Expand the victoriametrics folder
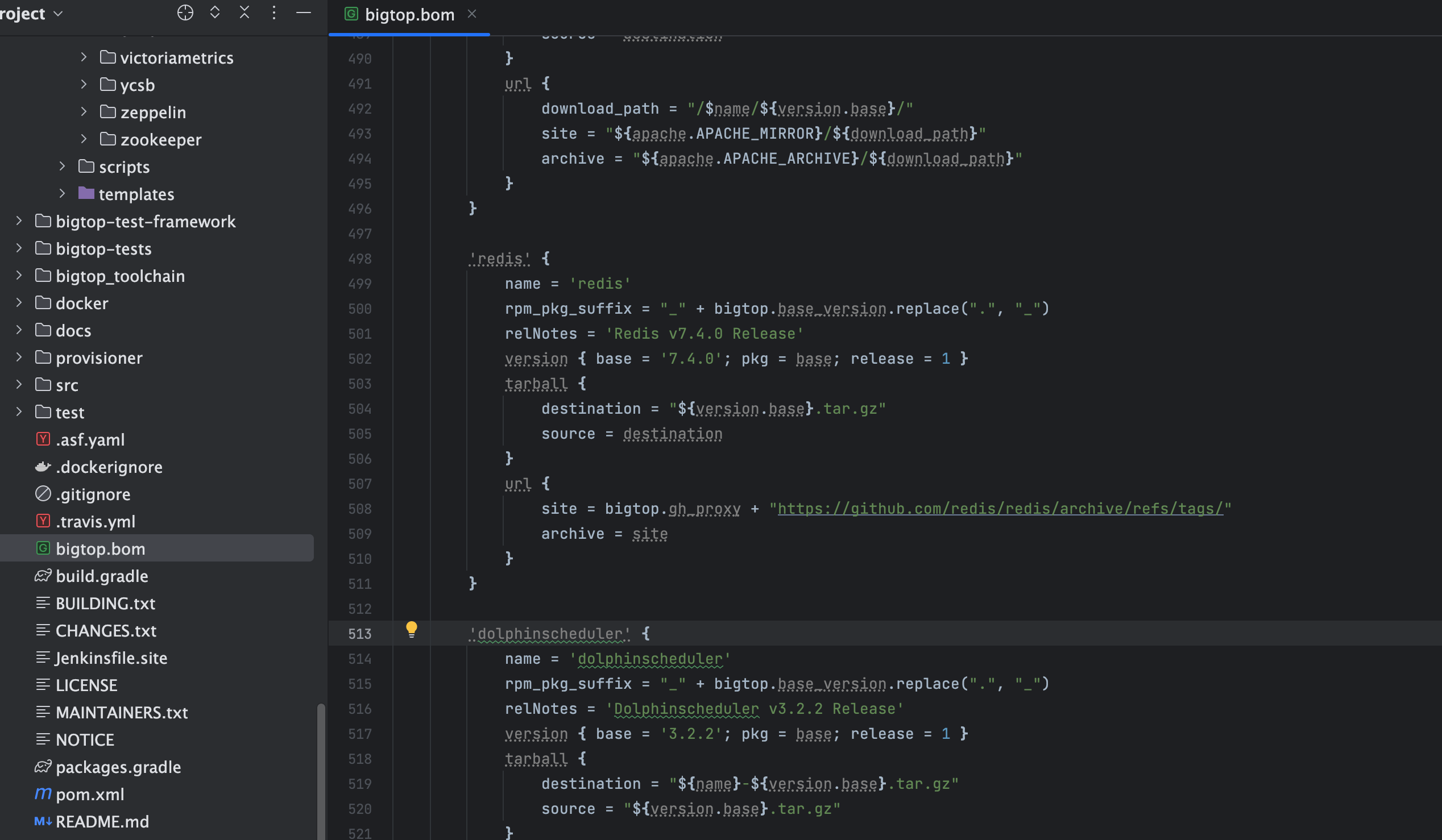 tap(84, 57)
